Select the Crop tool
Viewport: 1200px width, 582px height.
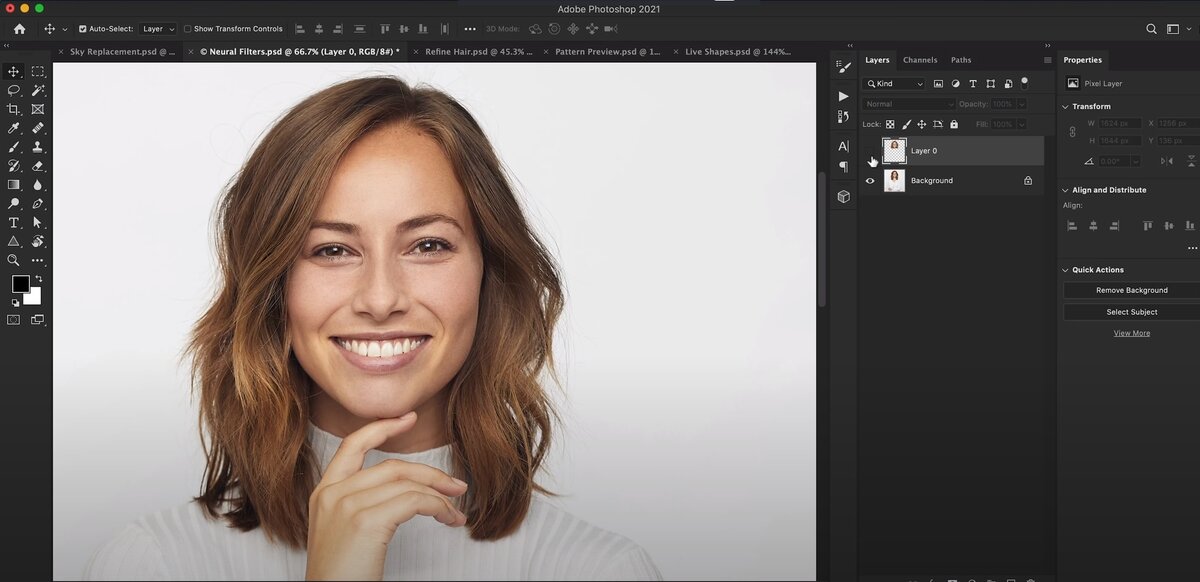coord(14,109)
